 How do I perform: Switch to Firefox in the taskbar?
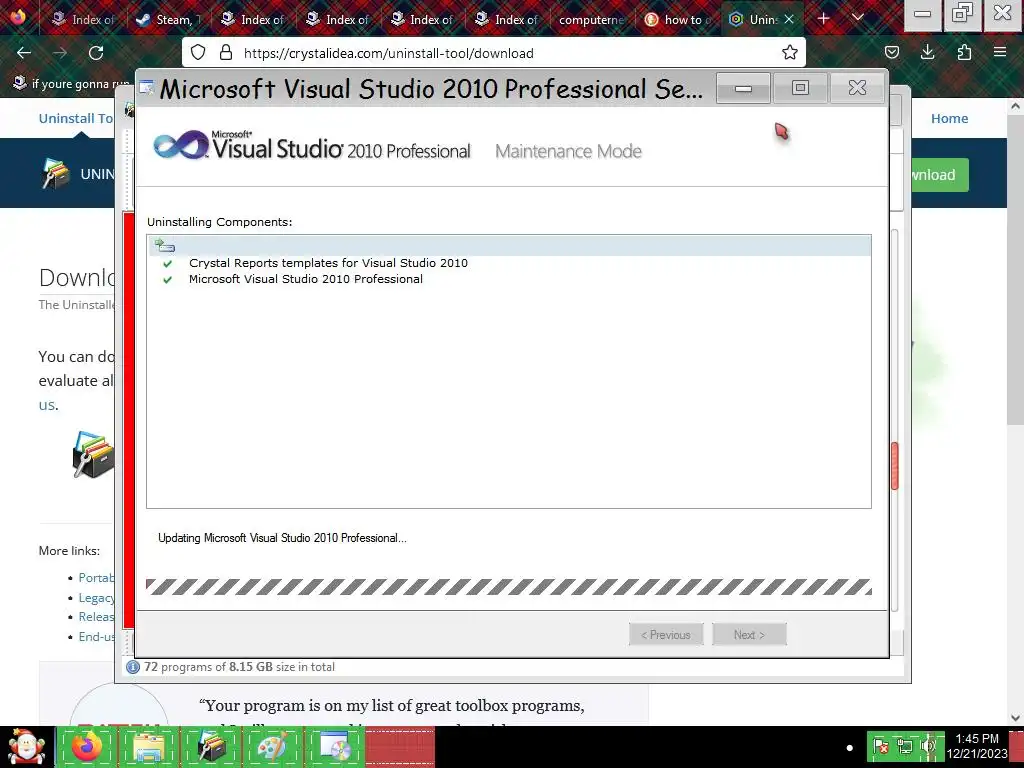[86, 746]
